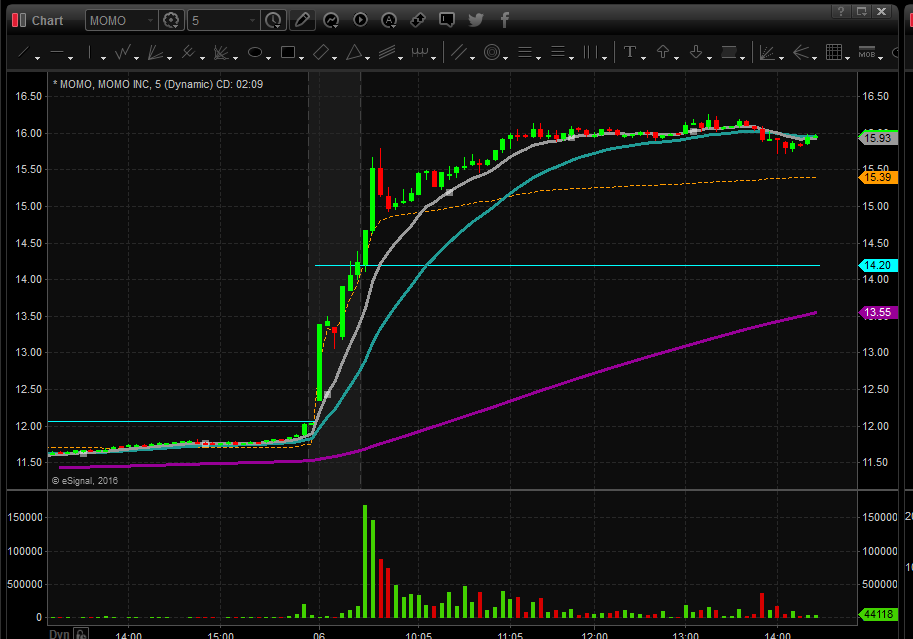The height and width of the screenshot is (639, 913).
Task: Click the pencil edit chart button
Action: coord(302,20)
